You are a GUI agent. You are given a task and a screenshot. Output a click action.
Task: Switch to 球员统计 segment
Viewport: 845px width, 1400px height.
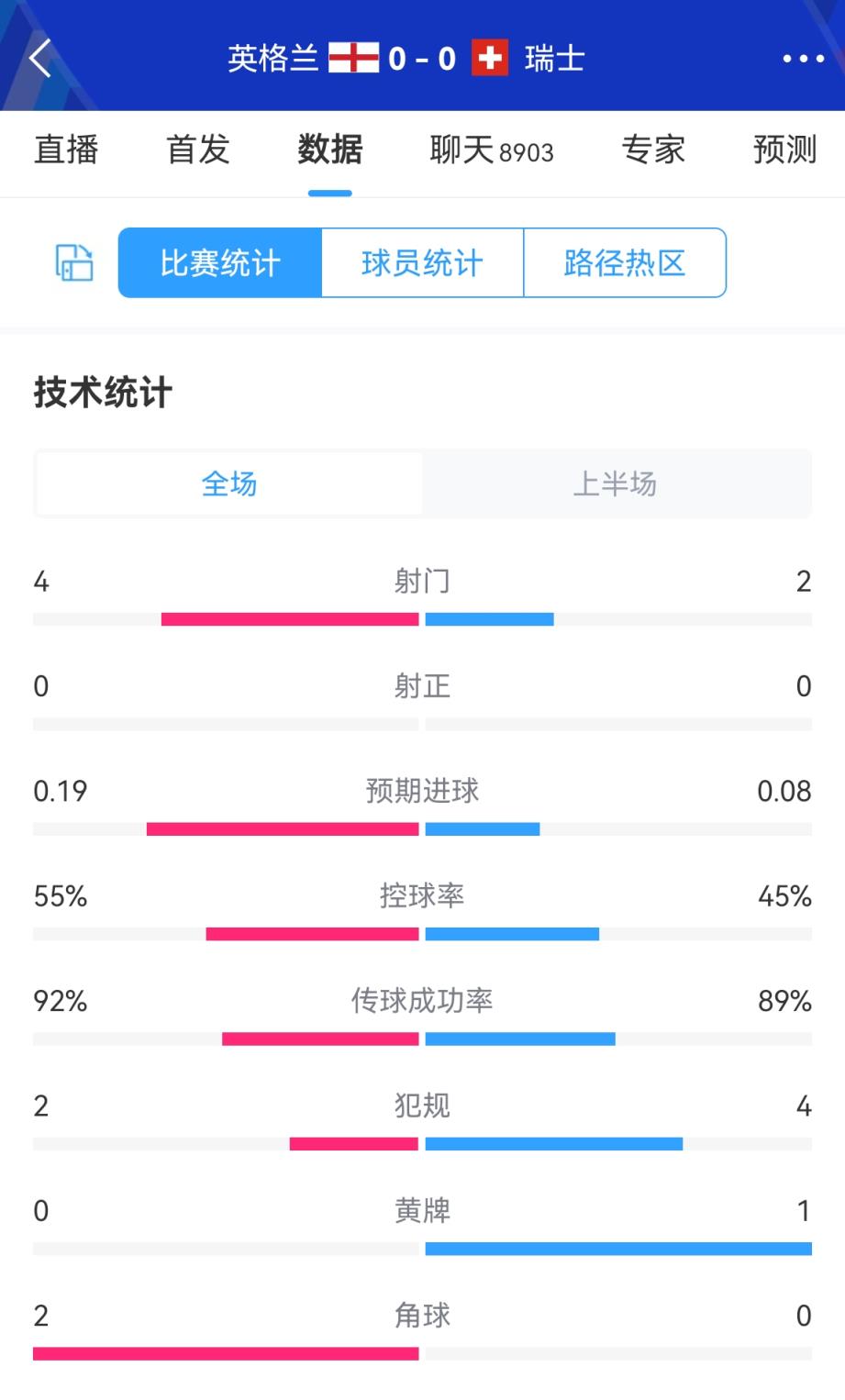coord(422,263)
